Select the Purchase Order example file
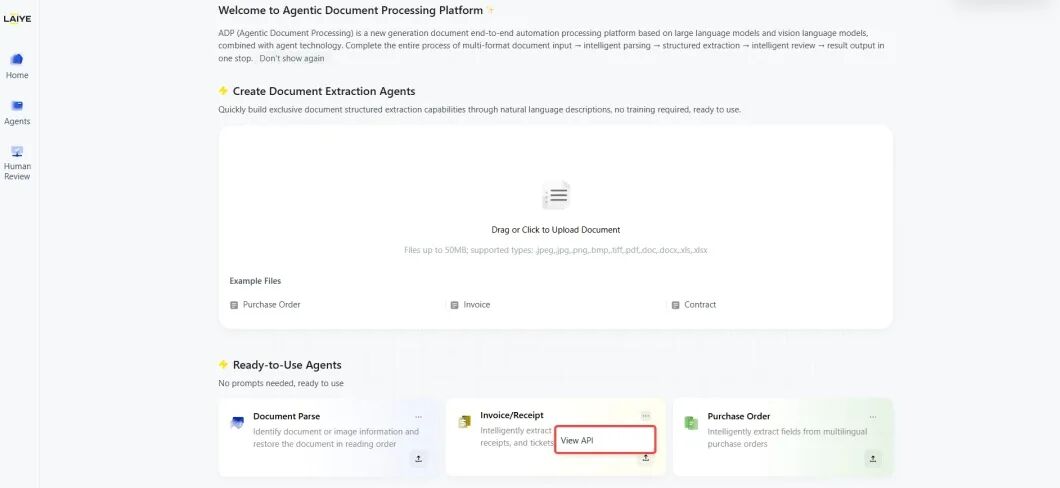This screenshot has width=1060, height=488. point(271,305)
